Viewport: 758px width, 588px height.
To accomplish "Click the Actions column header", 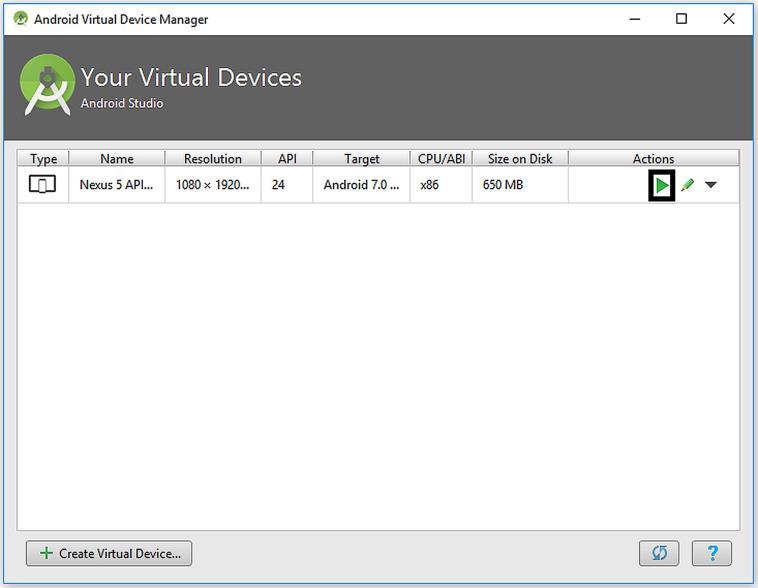I will point(654,159).
